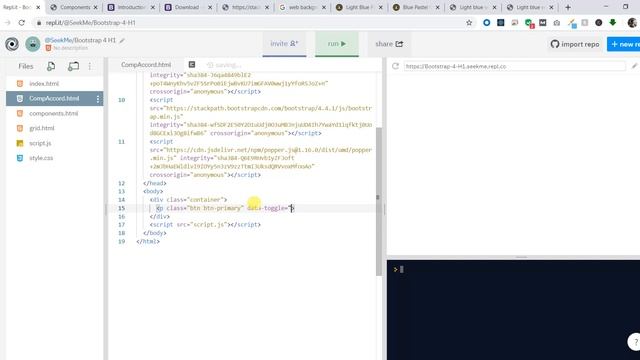This screenshot has width=640, height=360.
Task: Toggle editor layout icon beside file tab
Action: click(x=191, y=64)
